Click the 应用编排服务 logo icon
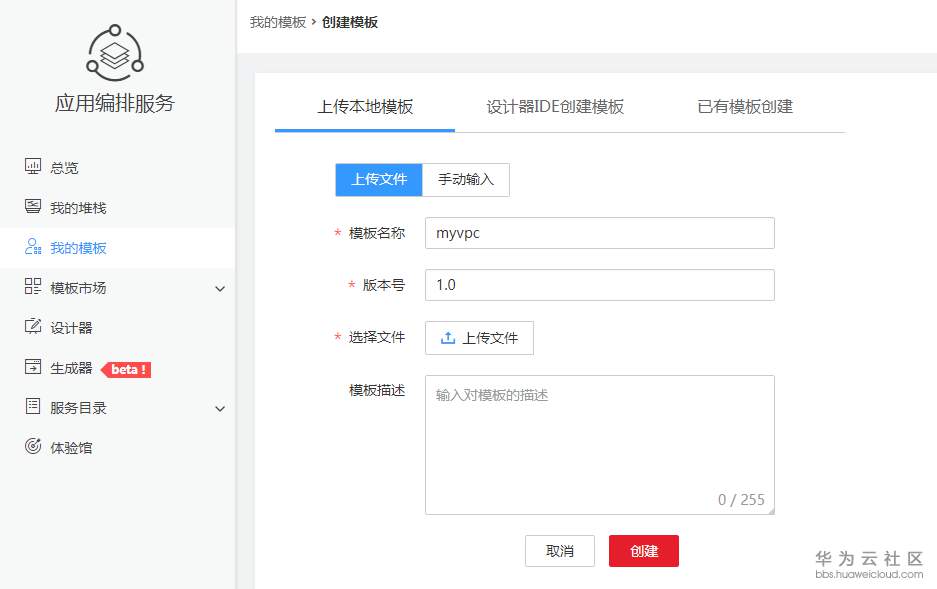937x589 pixels. click(115, 54)
